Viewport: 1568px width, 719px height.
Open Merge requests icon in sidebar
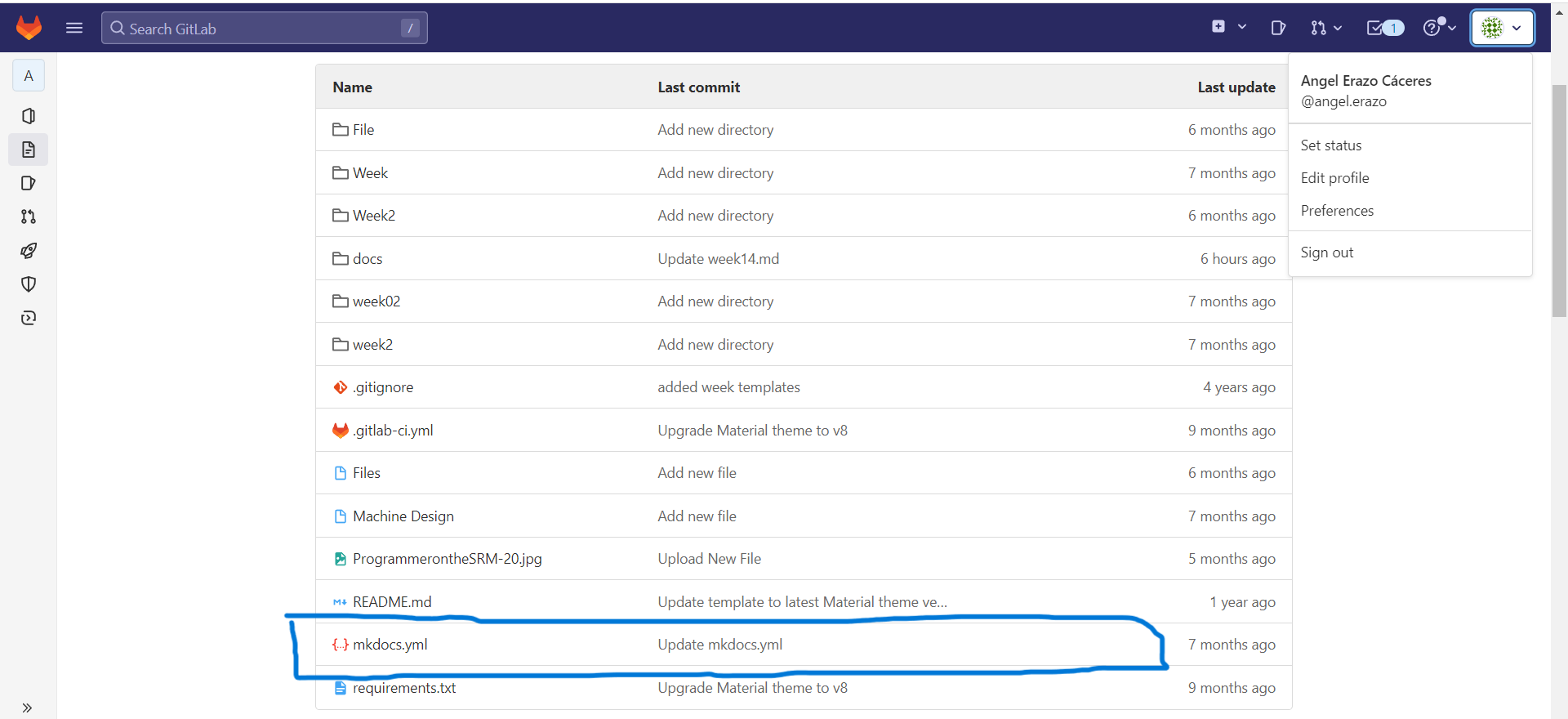(29, 217)
